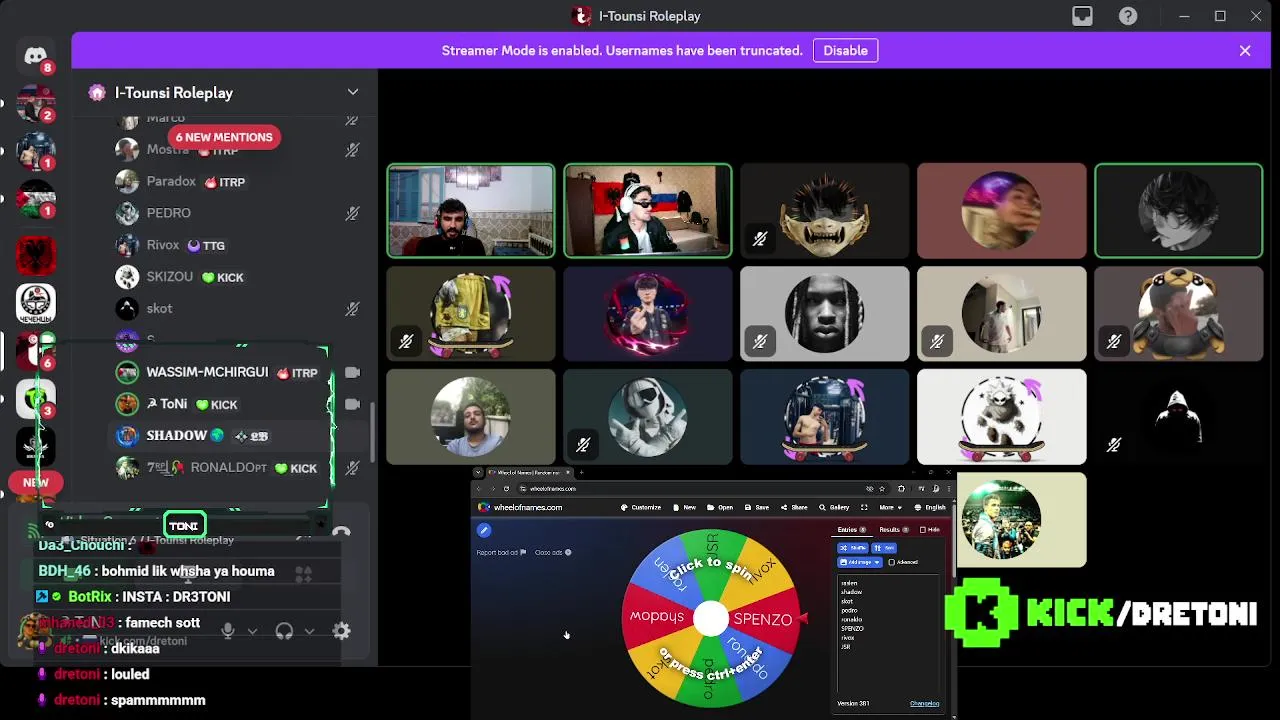The height and width of the screenshot is (720, 1280).
Task: Open Discord help question mark icon
Action: click(1128, 16)
